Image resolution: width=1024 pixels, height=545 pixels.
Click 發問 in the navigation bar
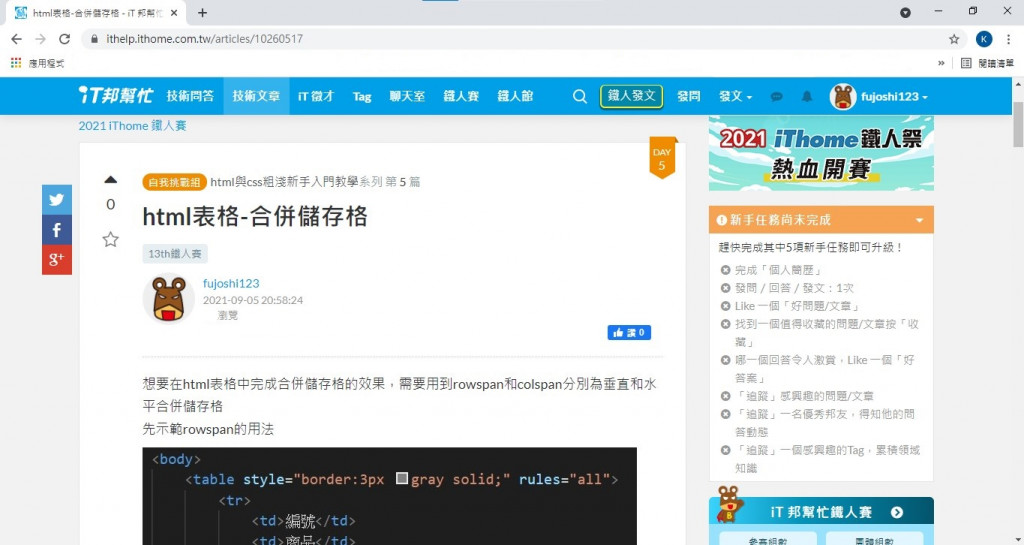[x=688, y=96]
